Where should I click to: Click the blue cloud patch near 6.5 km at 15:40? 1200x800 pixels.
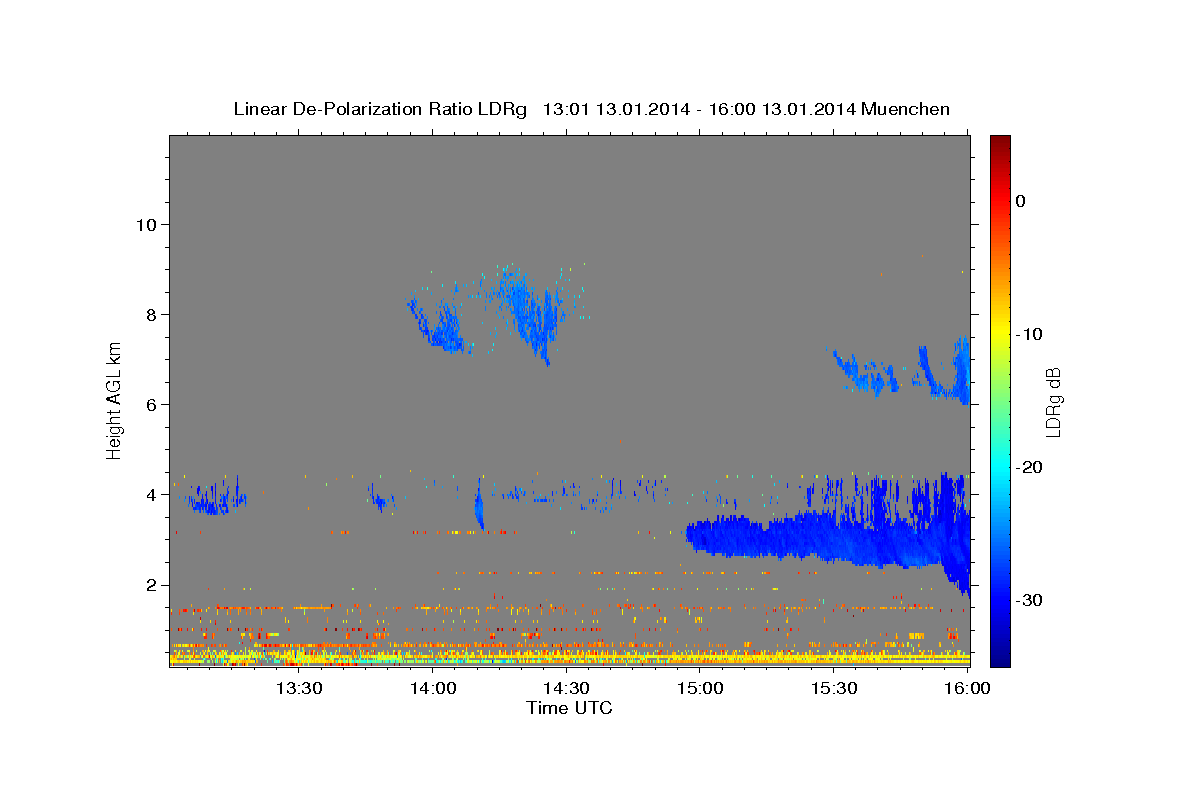click(868, 373)
